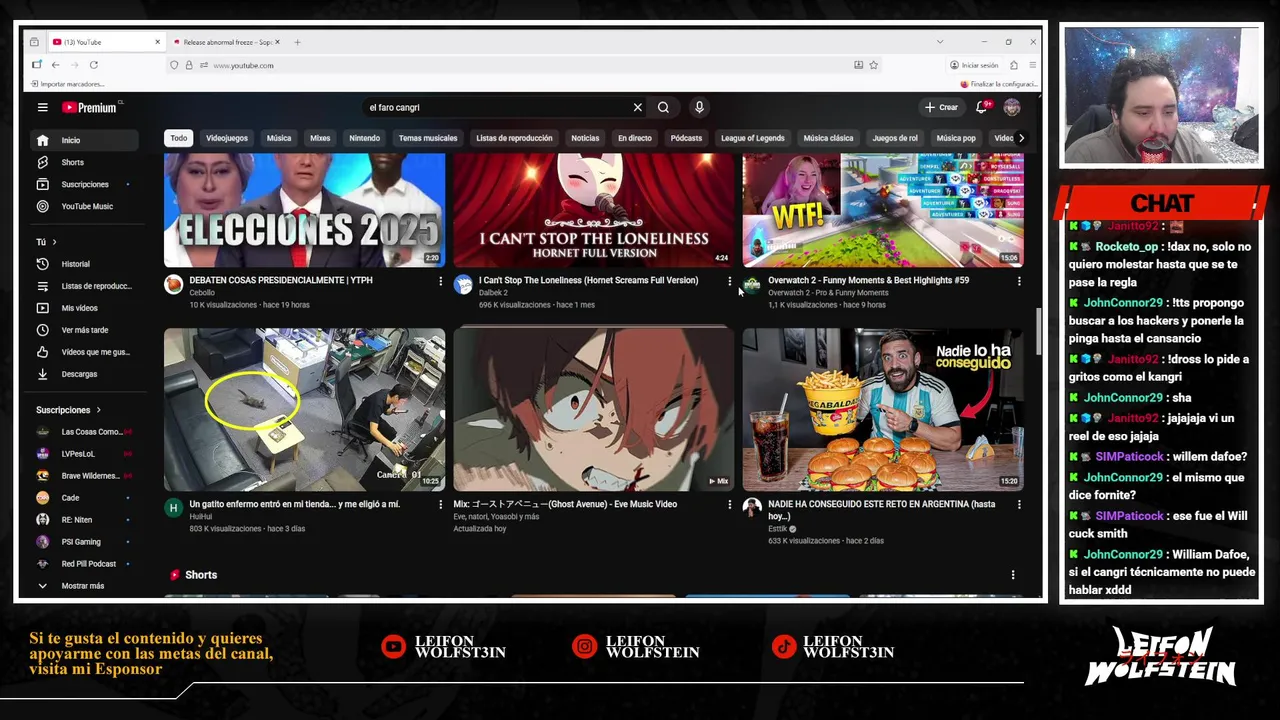Open the Argentina burger challenge thumbnail
Viewport: 1280px width, 720px height.
point(882,410)
